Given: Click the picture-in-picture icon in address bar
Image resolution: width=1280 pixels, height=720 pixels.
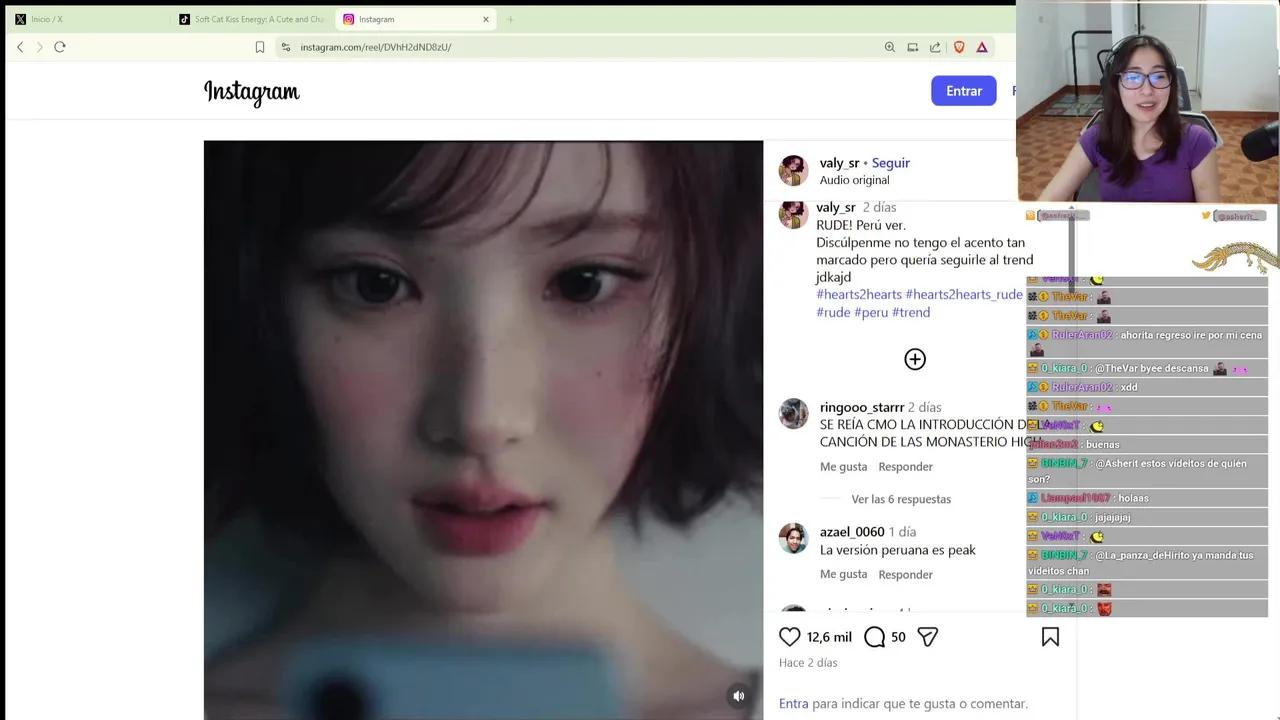Looking at the screenshot, I should click(913, 47).
